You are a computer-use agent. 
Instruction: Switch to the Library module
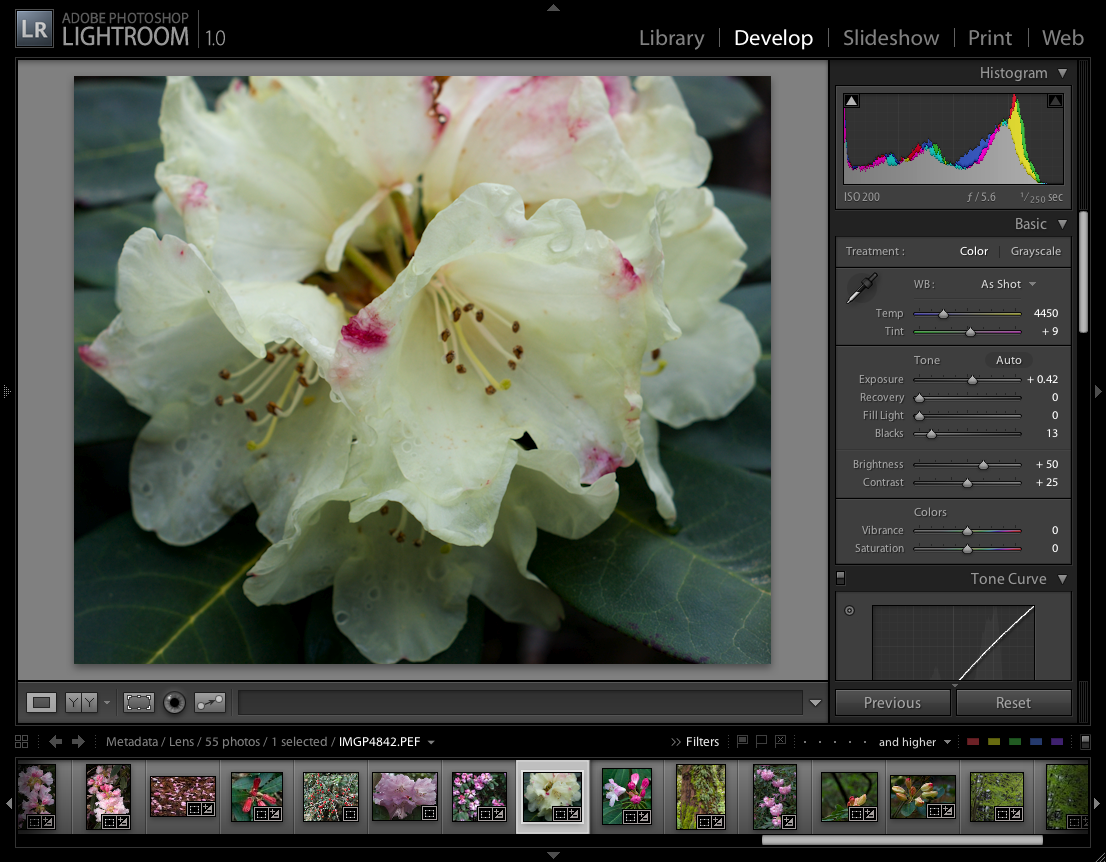tap(672, 37)
